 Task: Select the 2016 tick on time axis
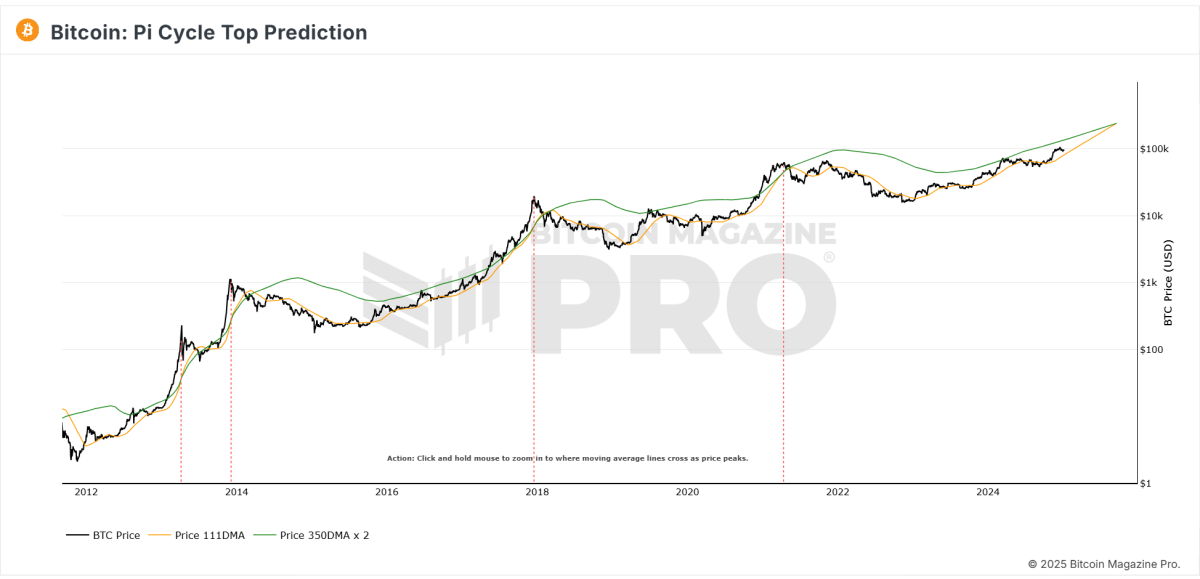click(x=386, y=492)
